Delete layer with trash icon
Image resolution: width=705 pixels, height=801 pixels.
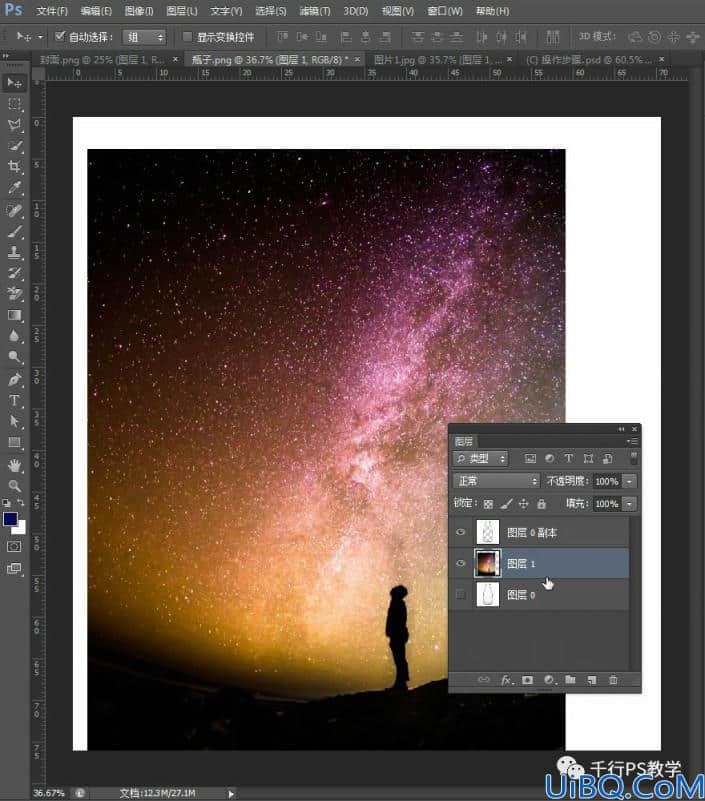(613, 680)
